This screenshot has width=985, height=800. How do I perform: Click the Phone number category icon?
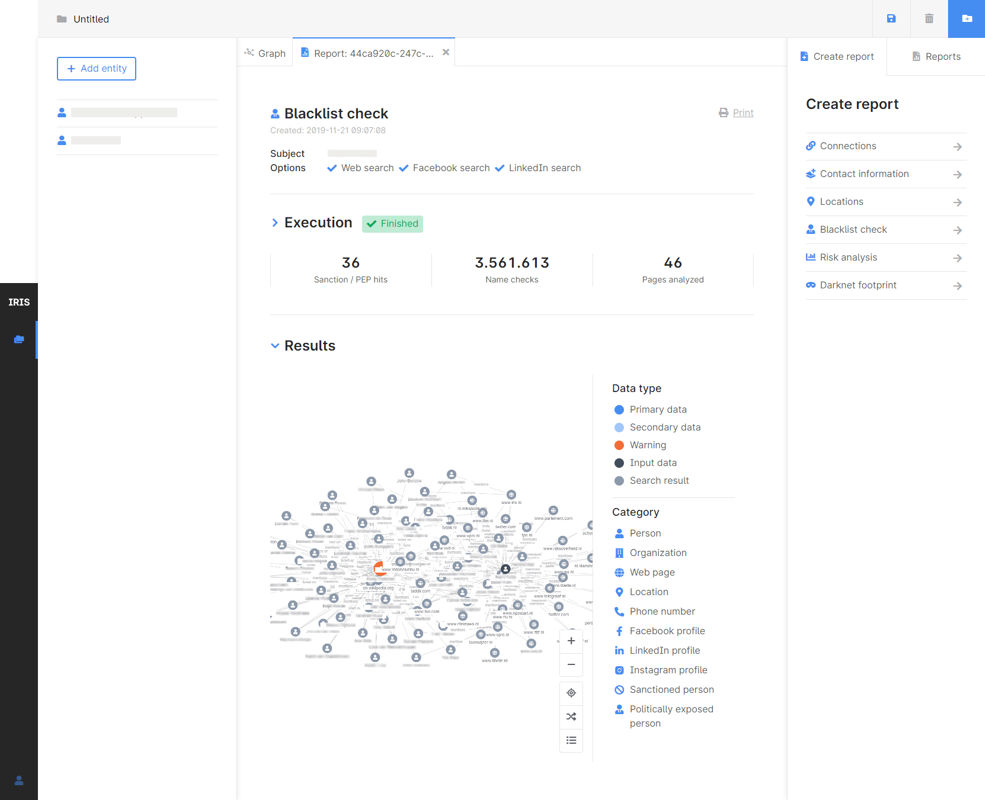pos(619,612)
